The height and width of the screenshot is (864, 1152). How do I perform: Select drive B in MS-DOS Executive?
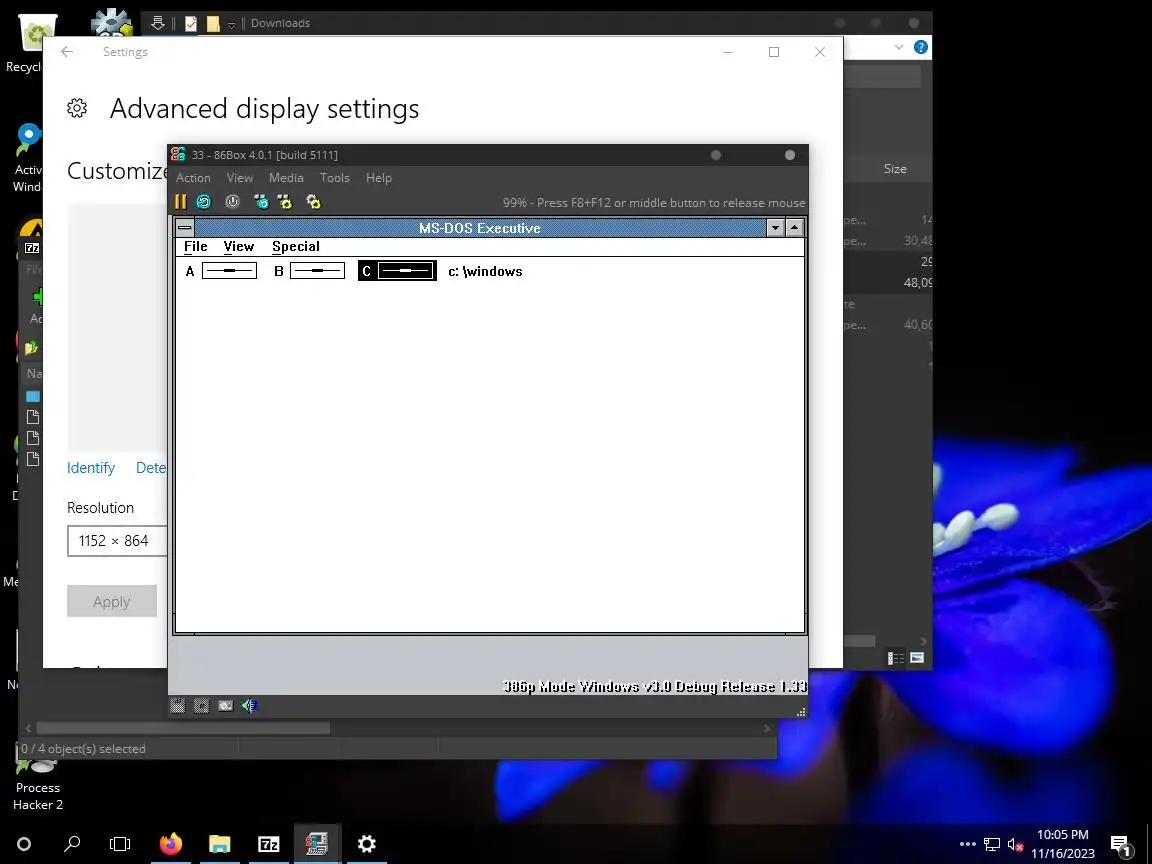(x=309, y=271)
